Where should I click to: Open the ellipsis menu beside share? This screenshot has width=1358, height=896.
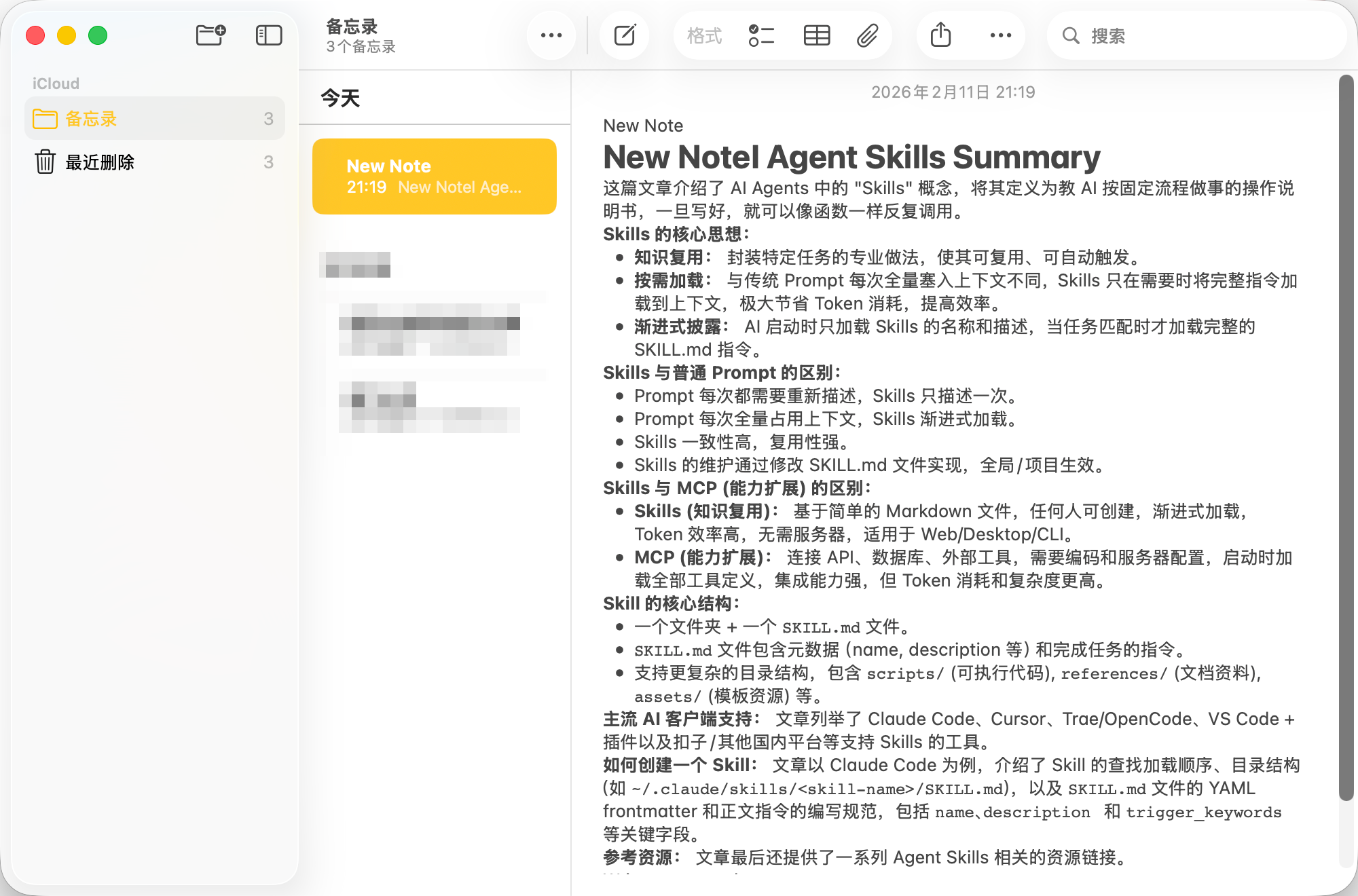click(x=1000, y=35)
